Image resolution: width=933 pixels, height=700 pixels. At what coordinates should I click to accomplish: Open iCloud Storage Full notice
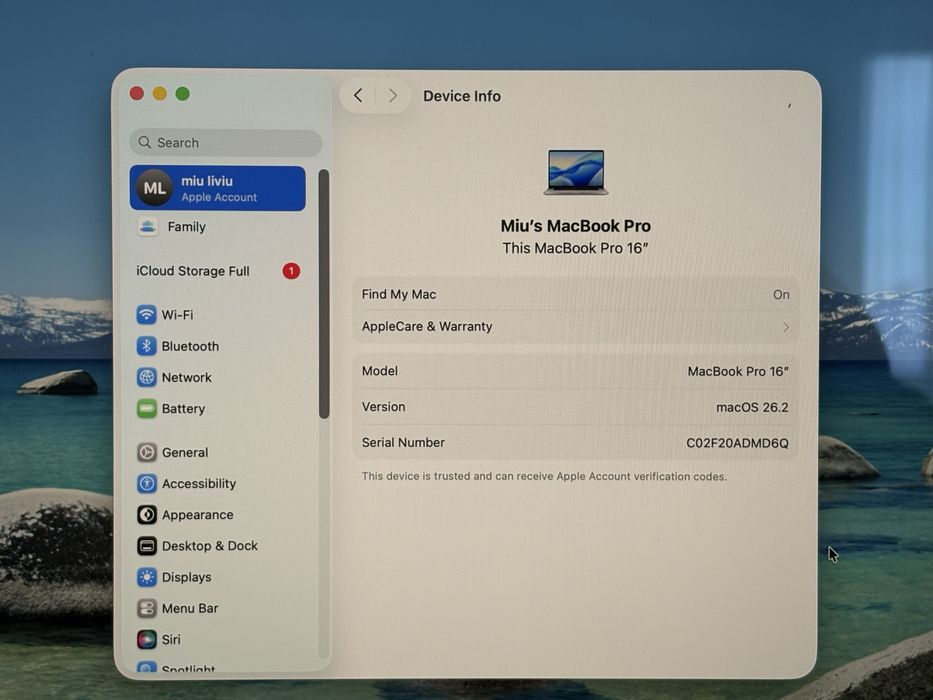click(218, 271)
